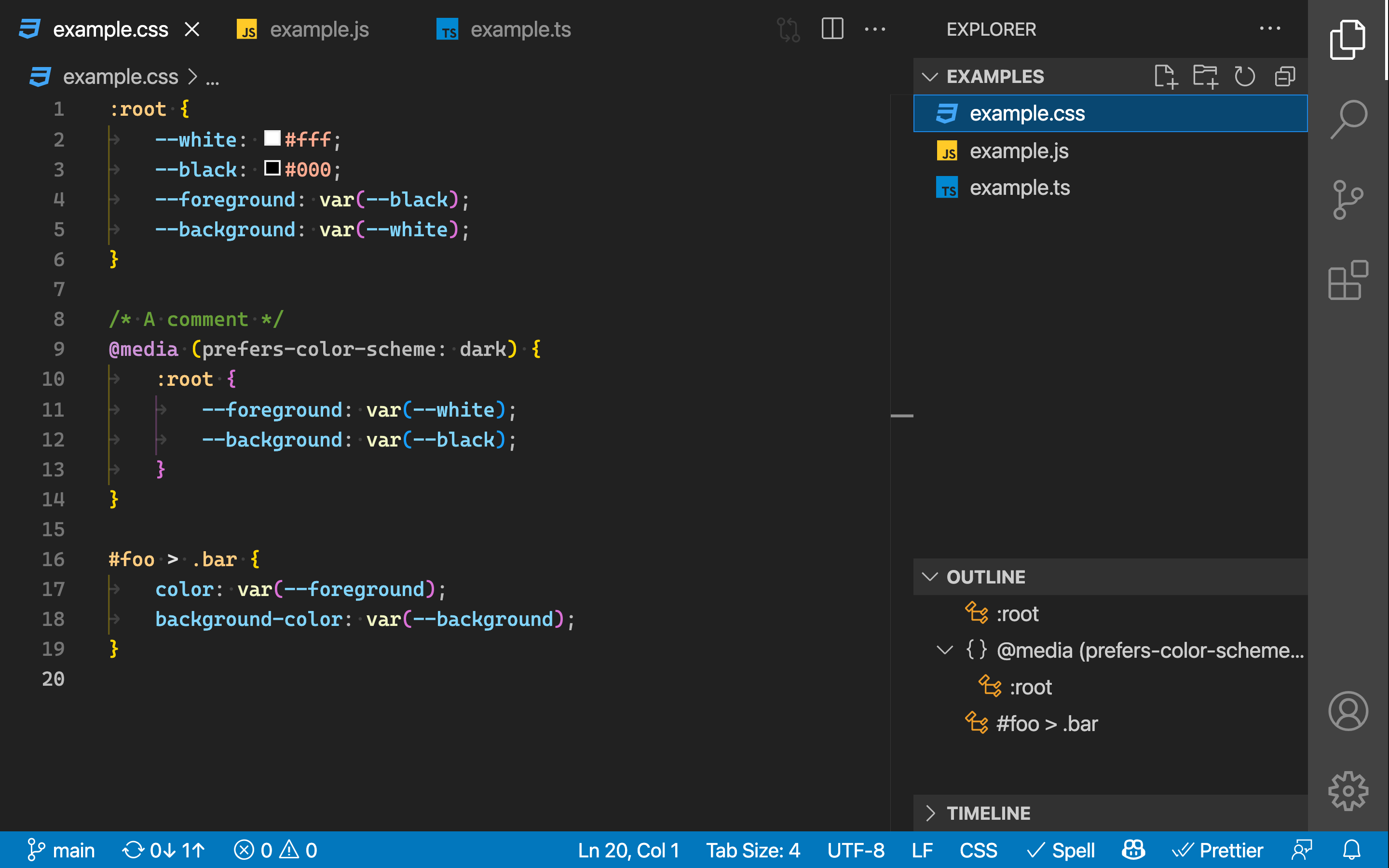Click the Spell checker status item
1389x868 pixels.
(x=1061, y=850)
